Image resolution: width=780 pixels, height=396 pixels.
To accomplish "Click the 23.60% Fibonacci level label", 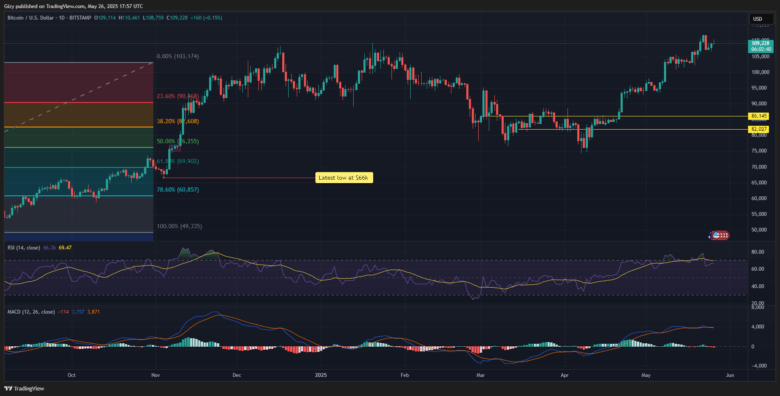I will point(178,97).
